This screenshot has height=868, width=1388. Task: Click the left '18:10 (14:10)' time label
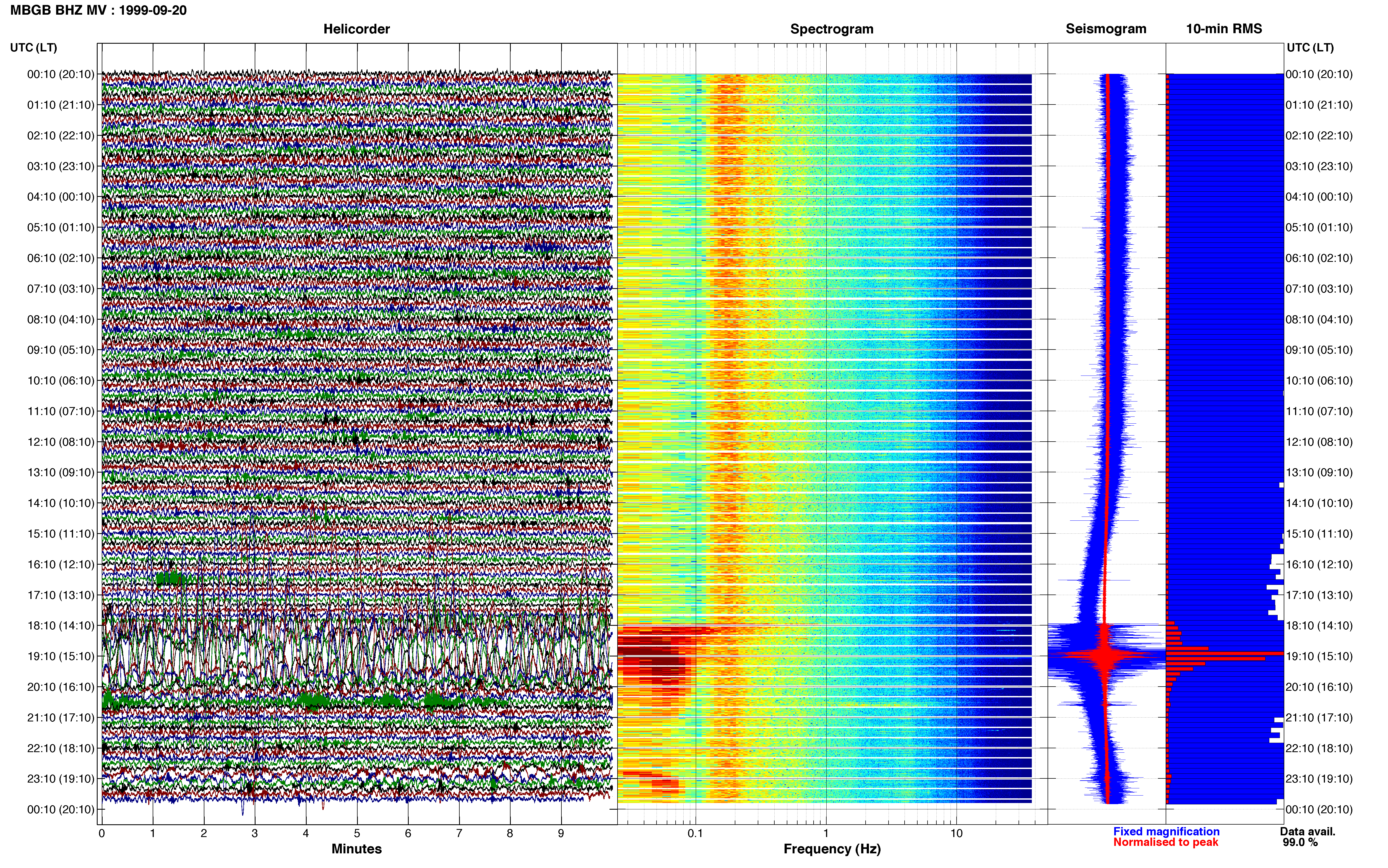point(61,625)
